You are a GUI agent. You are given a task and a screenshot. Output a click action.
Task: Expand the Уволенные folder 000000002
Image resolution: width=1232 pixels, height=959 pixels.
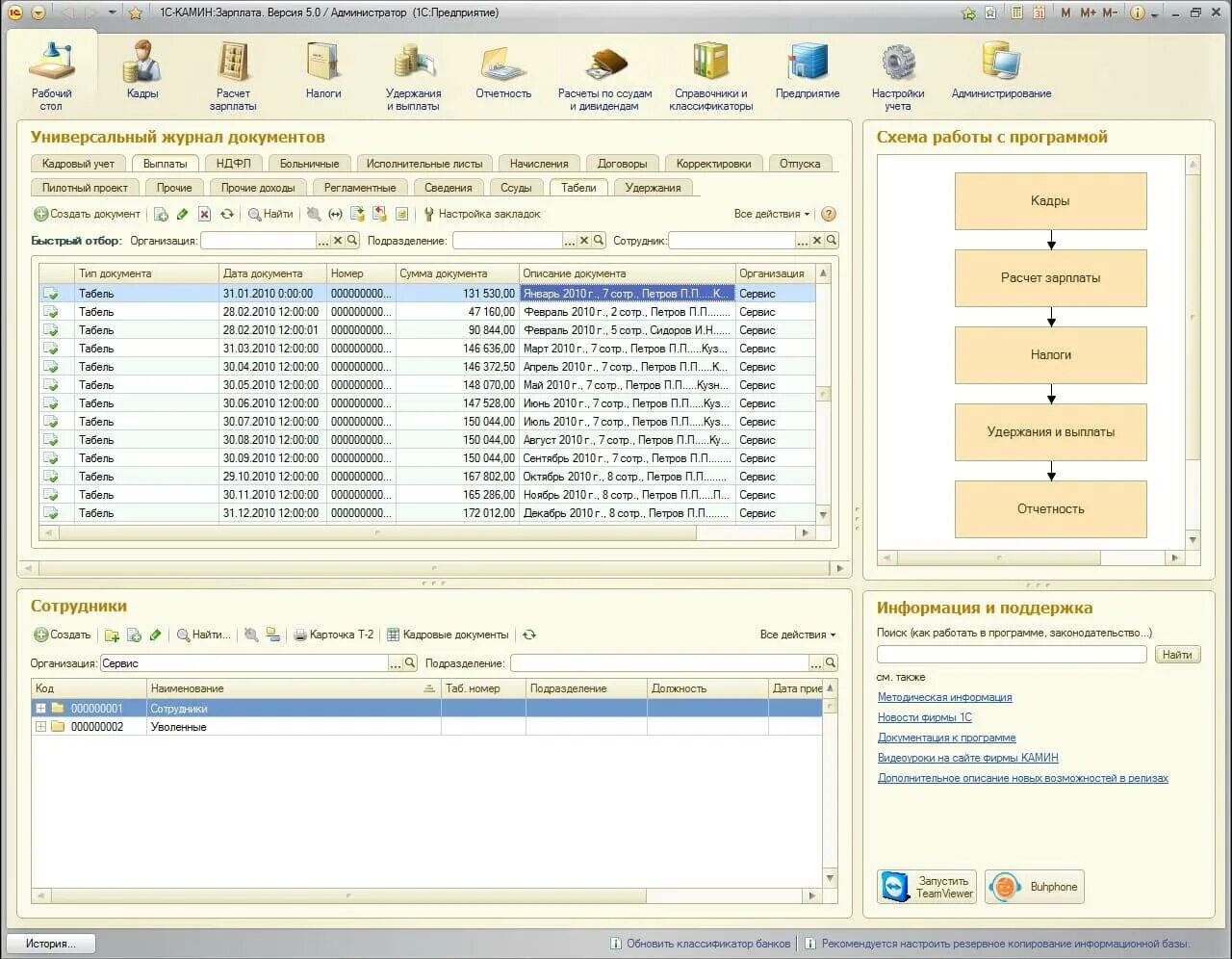click(x=40, y=727)
